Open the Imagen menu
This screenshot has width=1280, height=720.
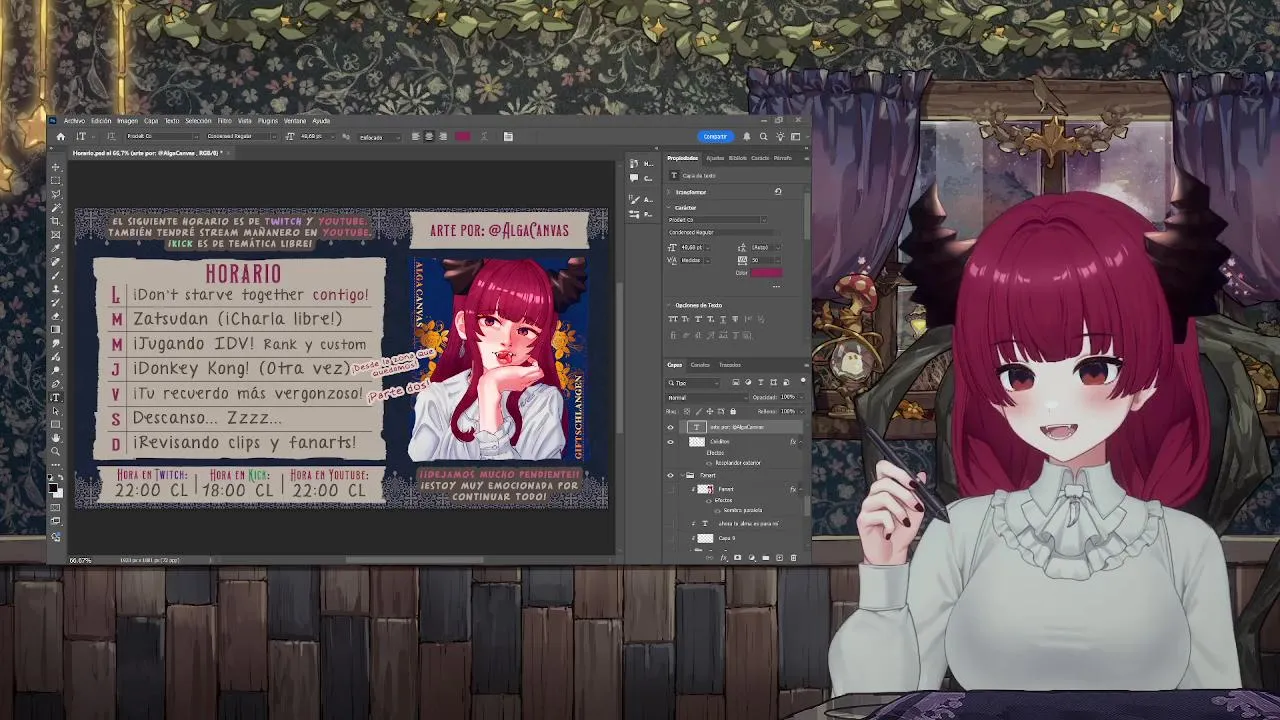click(x=127, y=121)
